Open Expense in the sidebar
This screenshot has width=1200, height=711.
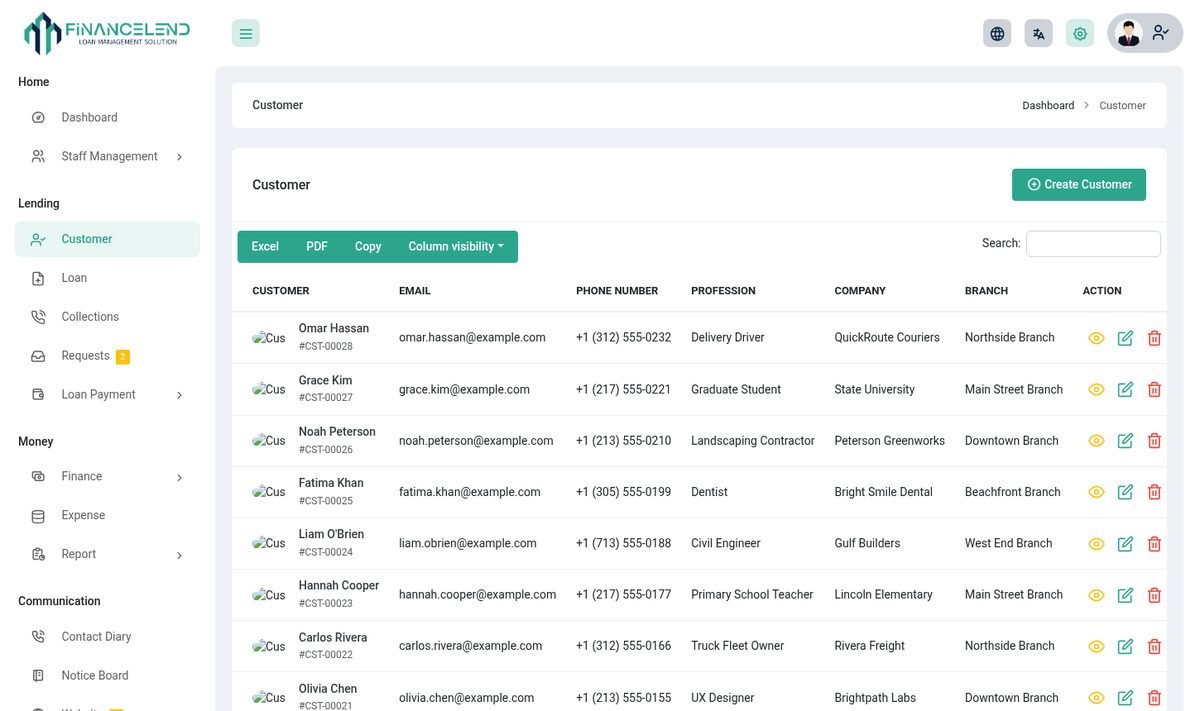pyautogui.click(x=107, y=515)
